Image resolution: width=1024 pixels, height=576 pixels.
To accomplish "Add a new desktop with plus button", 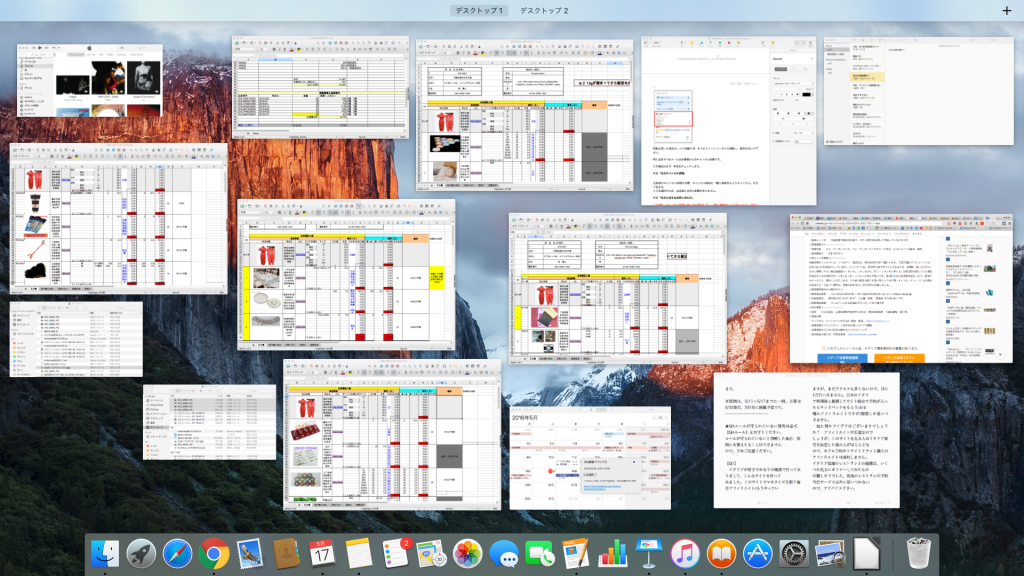I will [1006, 10].
